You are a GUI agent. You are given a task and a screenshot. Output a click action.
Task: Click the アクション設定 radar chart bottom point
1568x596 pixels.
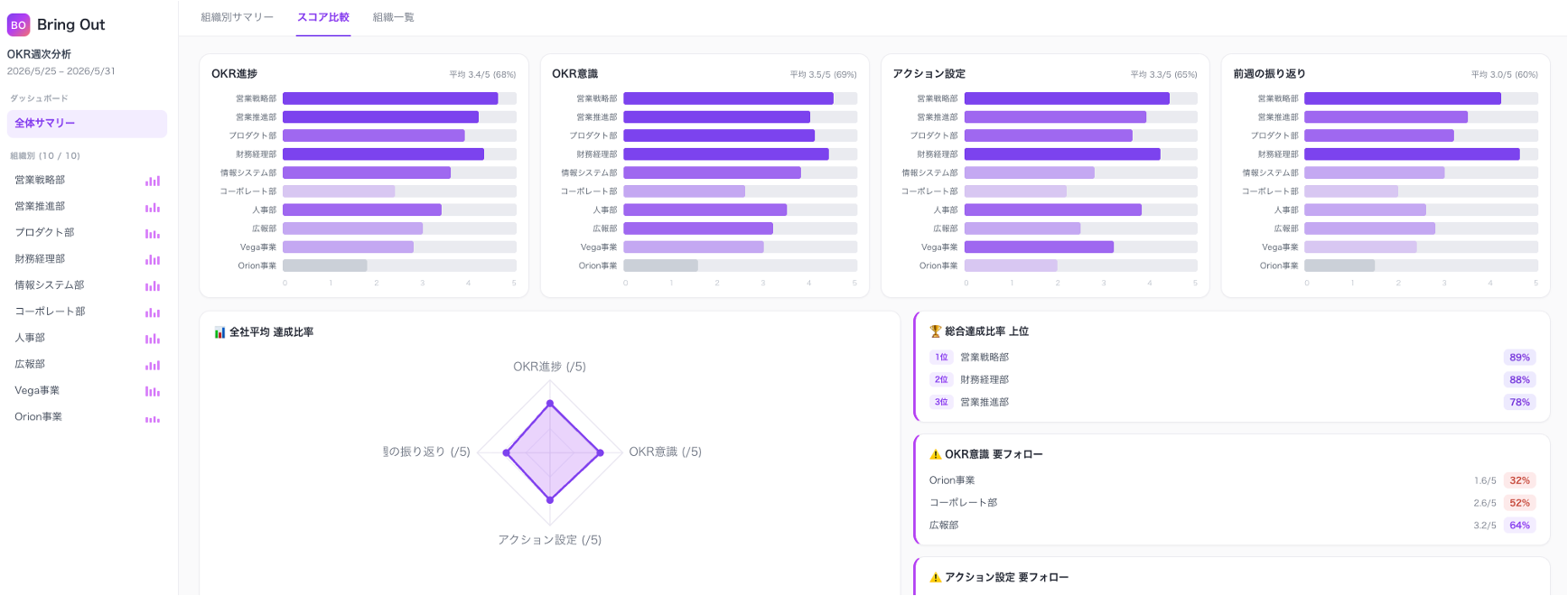(549, 499)
